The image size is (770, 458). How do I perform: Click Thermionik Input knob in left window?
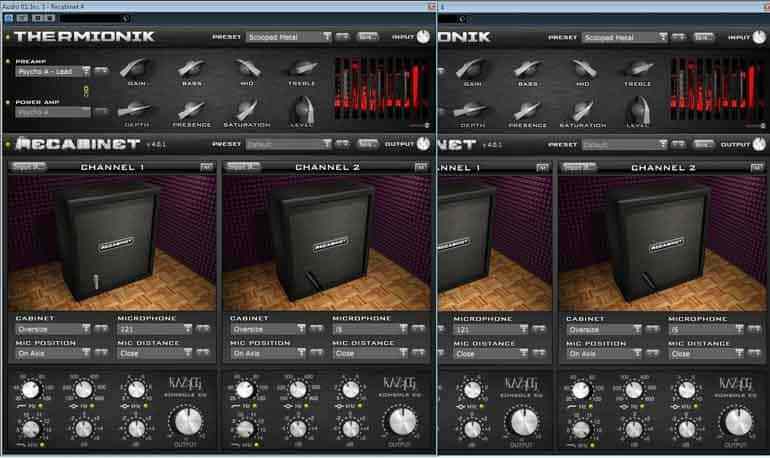pos(423,37)
